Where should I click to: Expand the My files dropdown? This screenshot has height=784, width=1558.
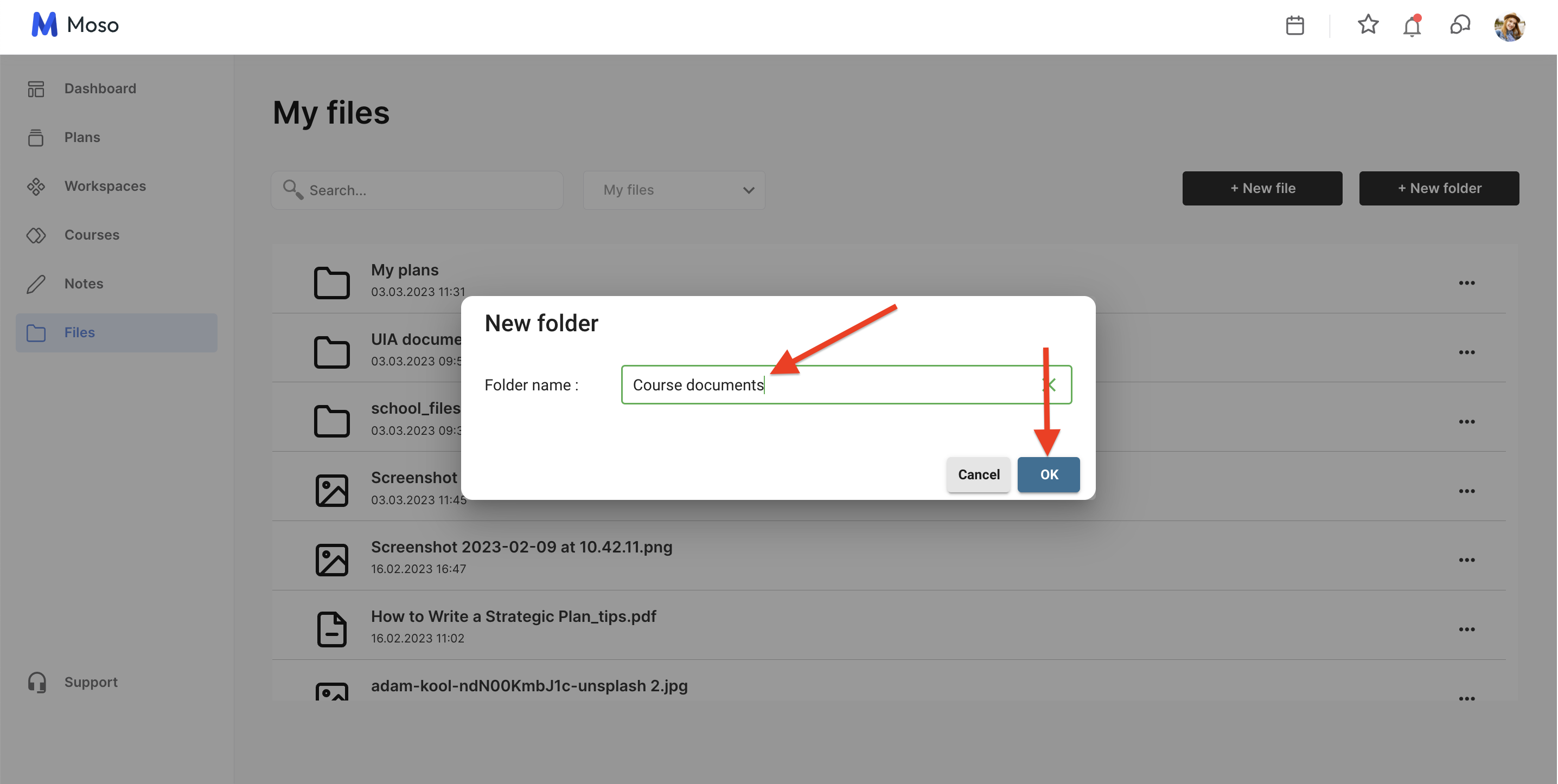[674, 190]
